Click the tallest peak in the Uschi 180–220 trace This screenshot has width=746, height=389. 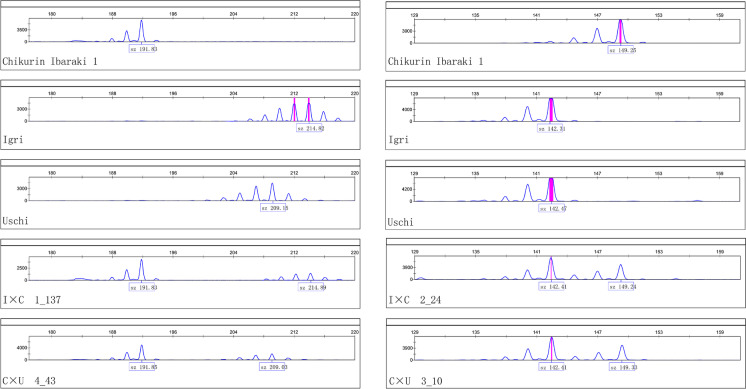[x=272, y=192]
